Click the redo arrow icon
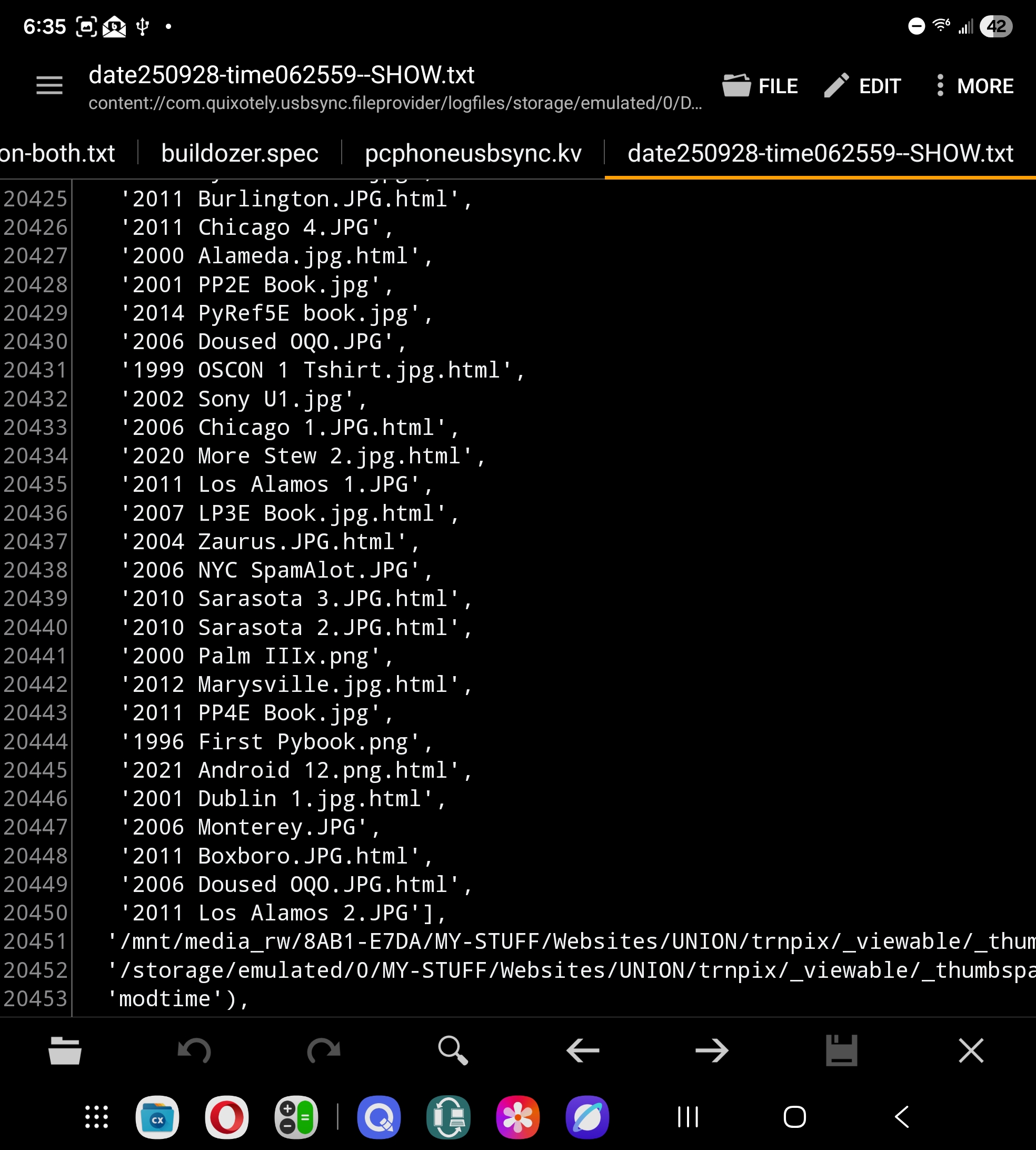 coord(323,1050)
